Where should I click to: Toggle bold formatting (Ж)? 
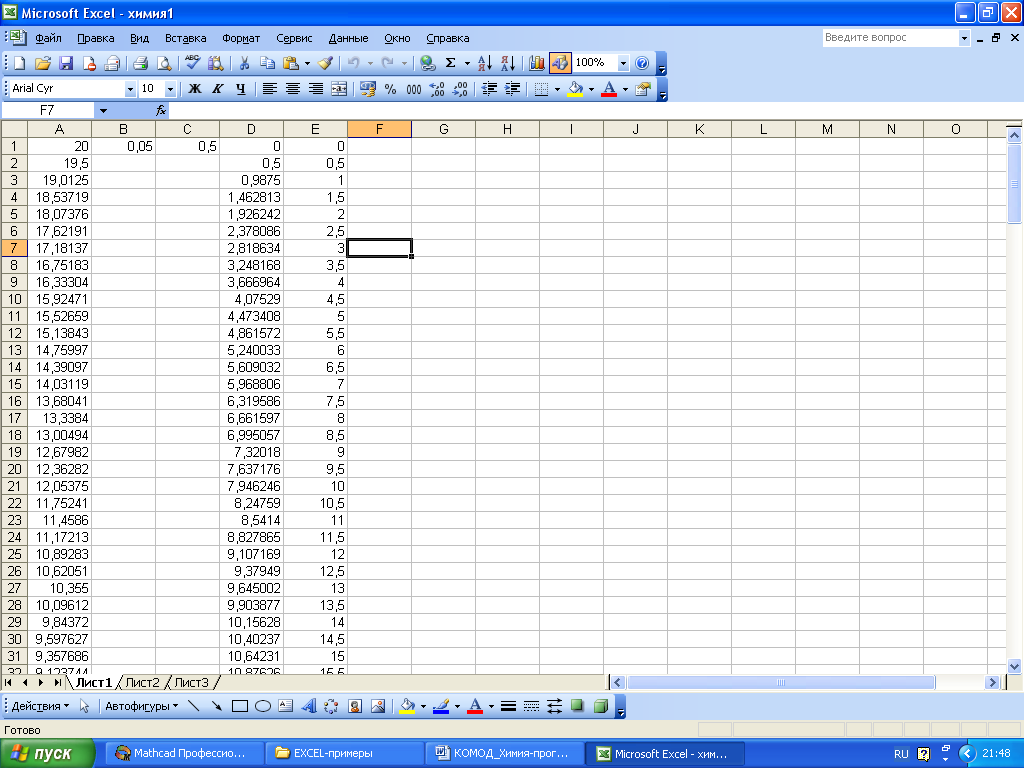(x=195, y=89)
